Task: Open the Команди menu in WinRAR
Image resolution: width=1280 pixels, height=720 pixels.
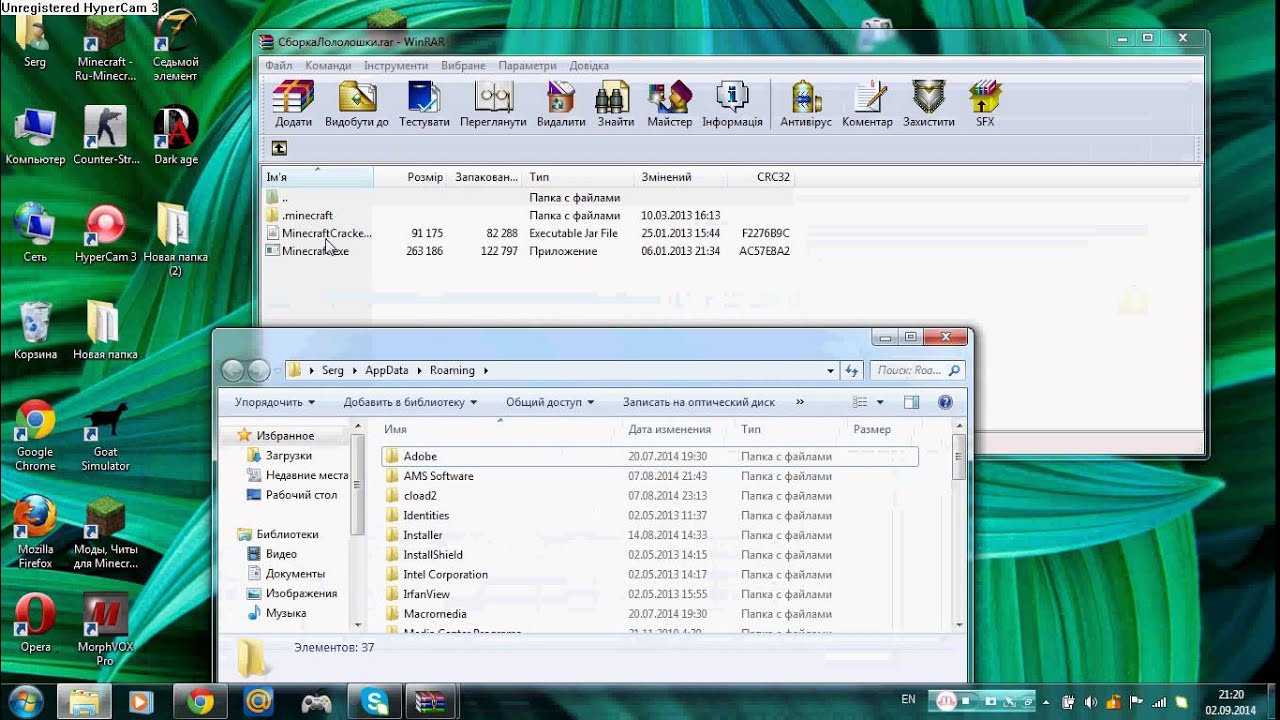Action: pyautogui.click(x=328, y=66)
